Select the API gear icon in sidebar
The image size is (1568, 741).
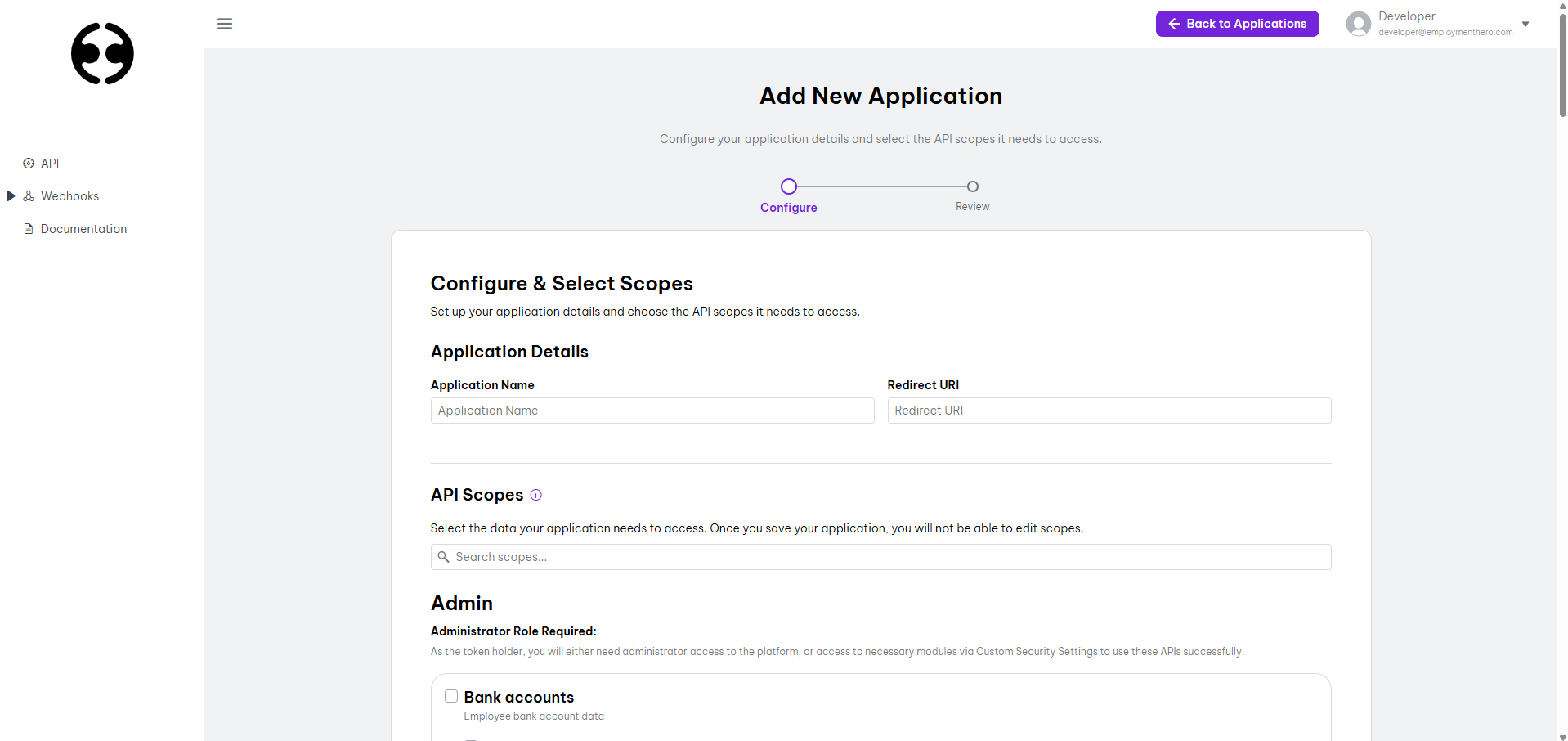click(x=29, y=163)
